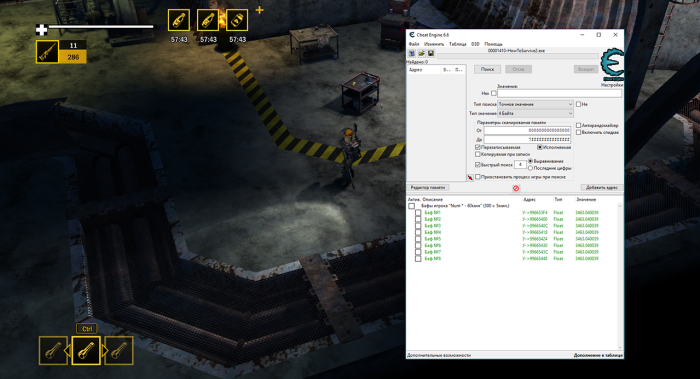This screenshot has width=700, height=379.
Task: Click the equipped rifle weapon icon
Action: point(47,52)
